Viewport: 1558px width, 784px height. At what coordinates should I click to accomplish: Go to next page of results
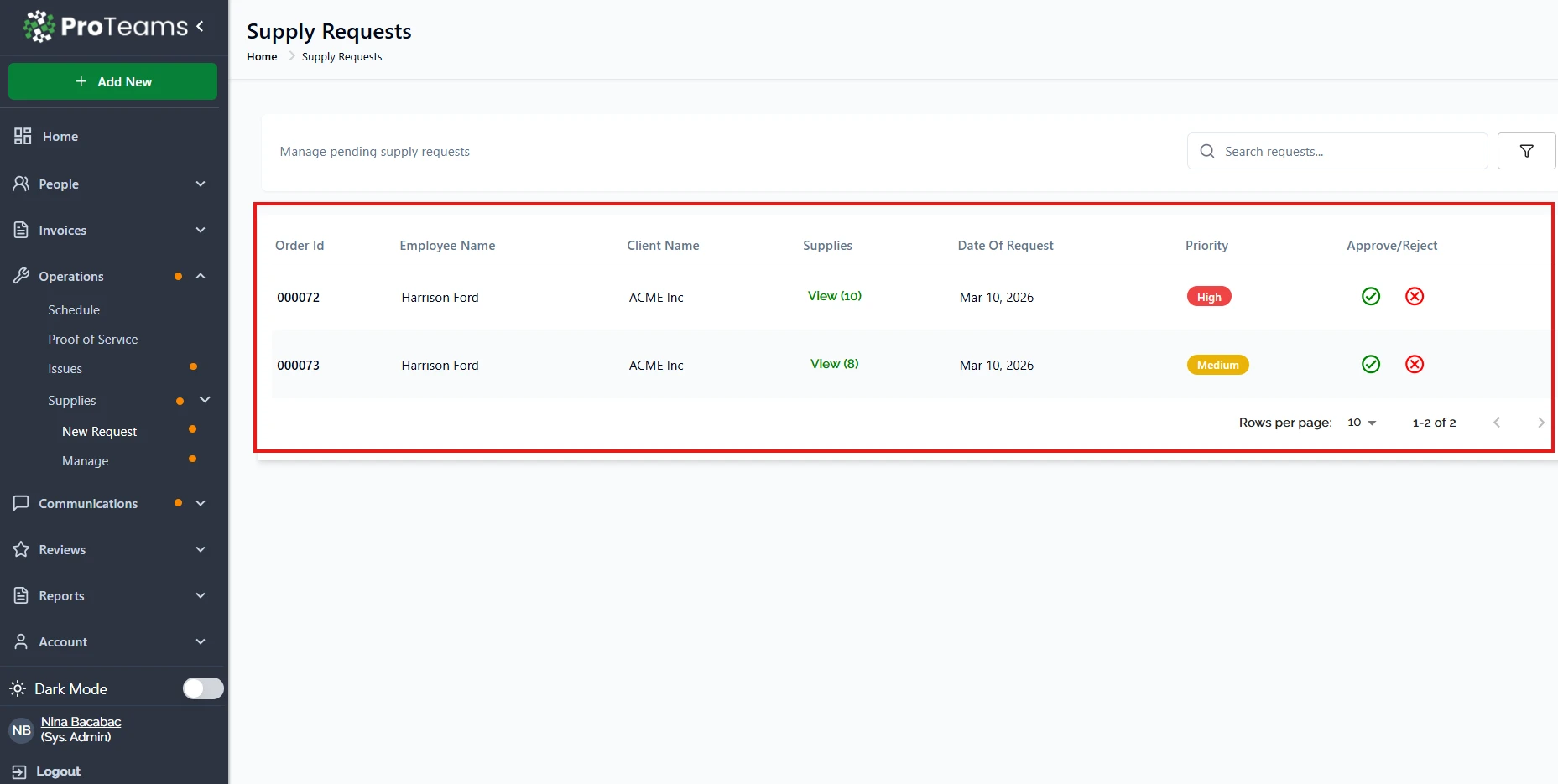[x=1540, y=423]
